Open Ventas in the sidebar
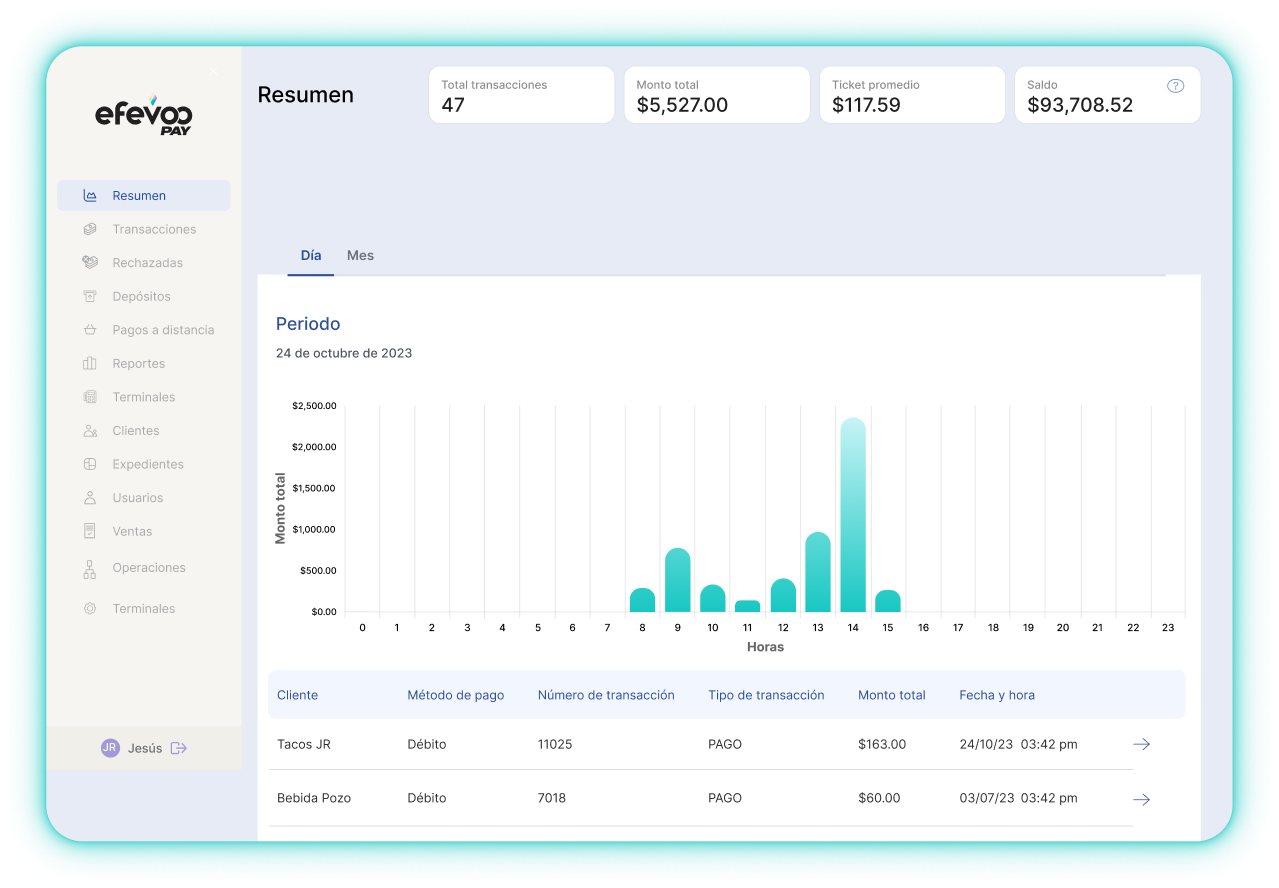1279x888 pixels. pyautogui.click(x=132, y=531)
